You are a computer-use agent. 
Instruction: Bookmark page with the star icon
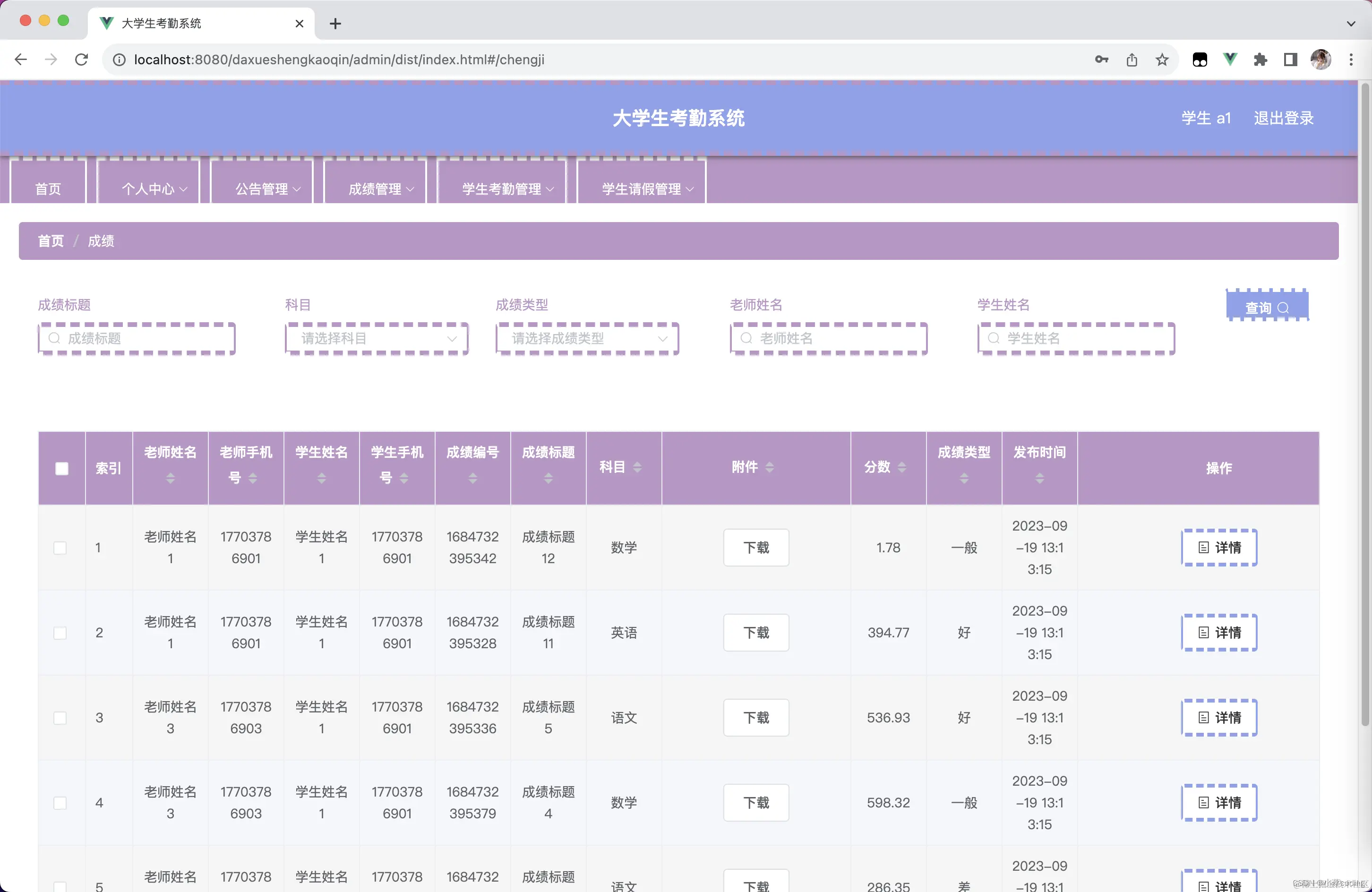pyautogui.click(x=1162, y=60)
